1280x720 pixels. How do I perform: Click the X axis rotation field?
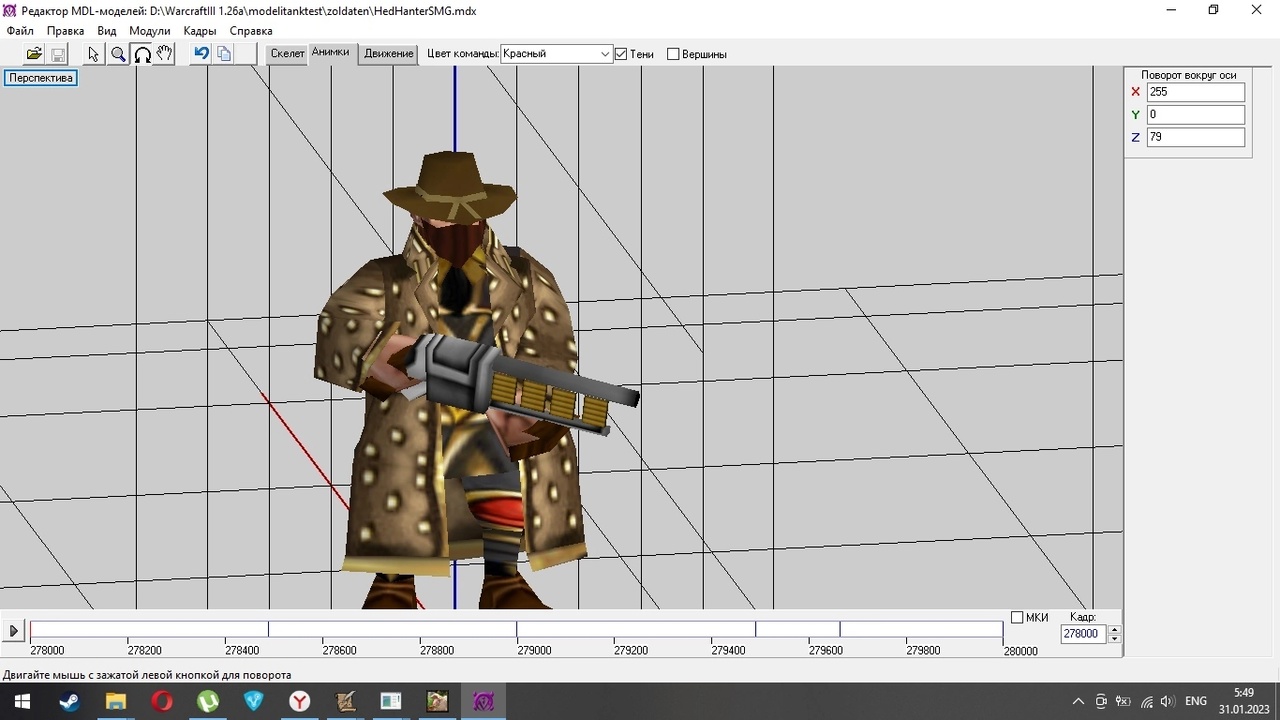tap(1195, 92)
